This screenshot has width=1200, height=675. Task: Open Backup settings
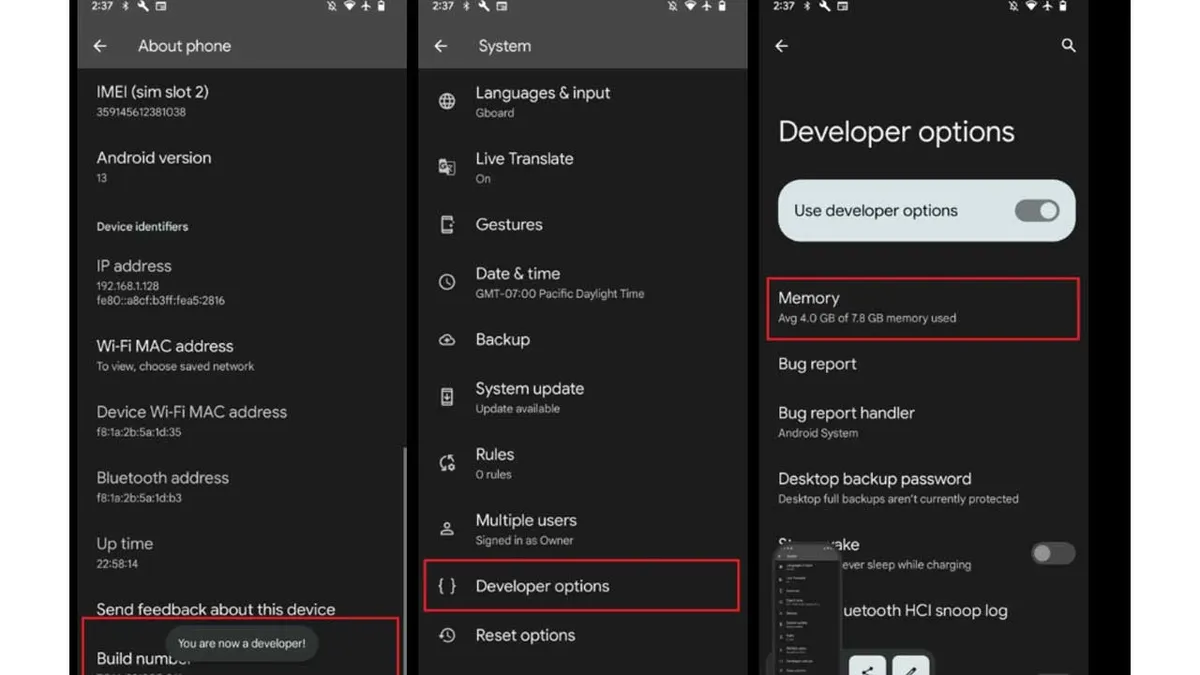pyautogui.click(x=583, y=340)
